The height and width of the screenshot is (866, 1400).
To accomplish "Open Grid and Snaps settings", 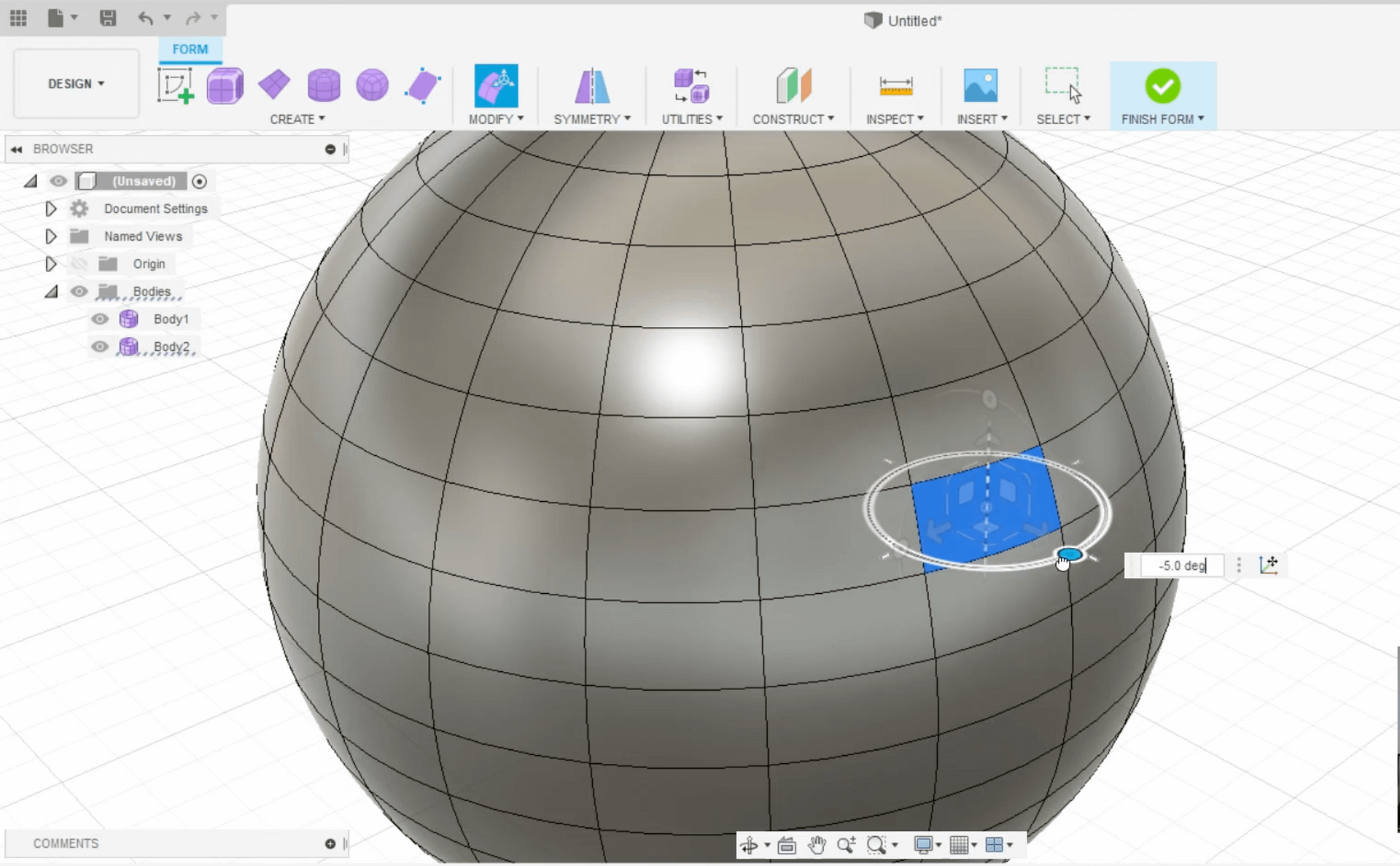I will [959, 845].
